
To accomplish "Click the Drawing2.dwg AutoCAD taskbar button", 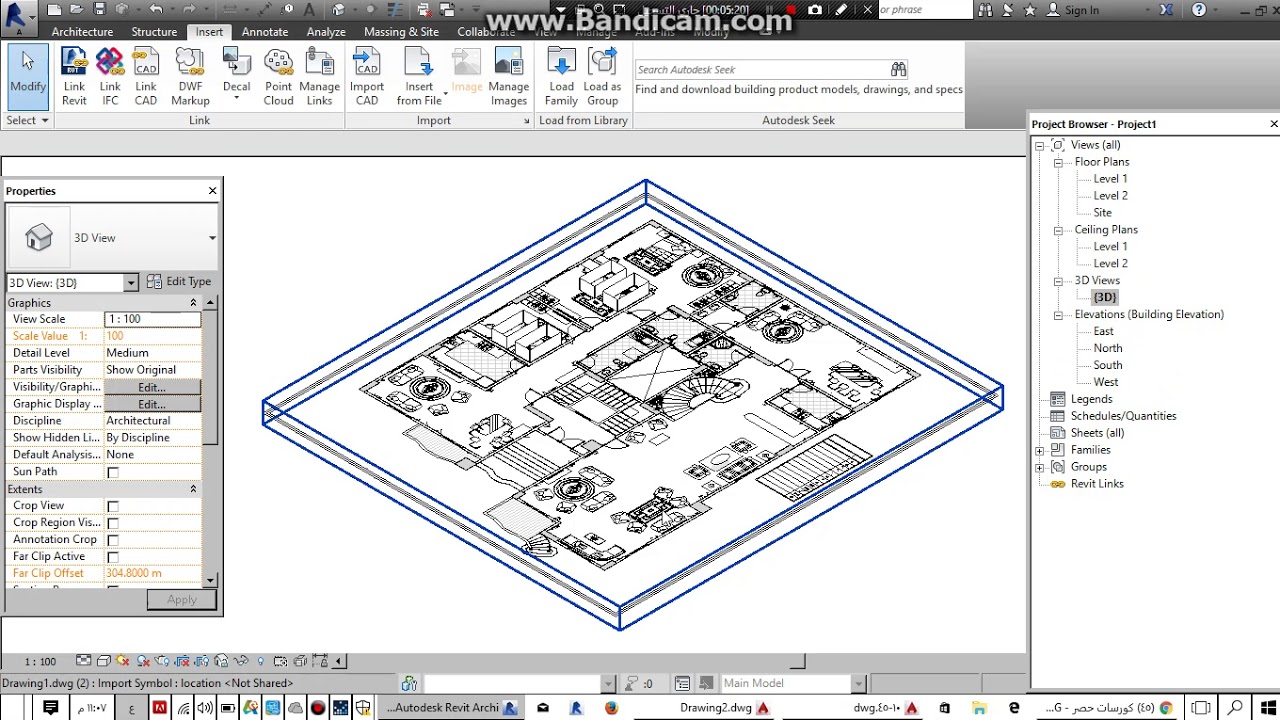I will coord(724,708).
